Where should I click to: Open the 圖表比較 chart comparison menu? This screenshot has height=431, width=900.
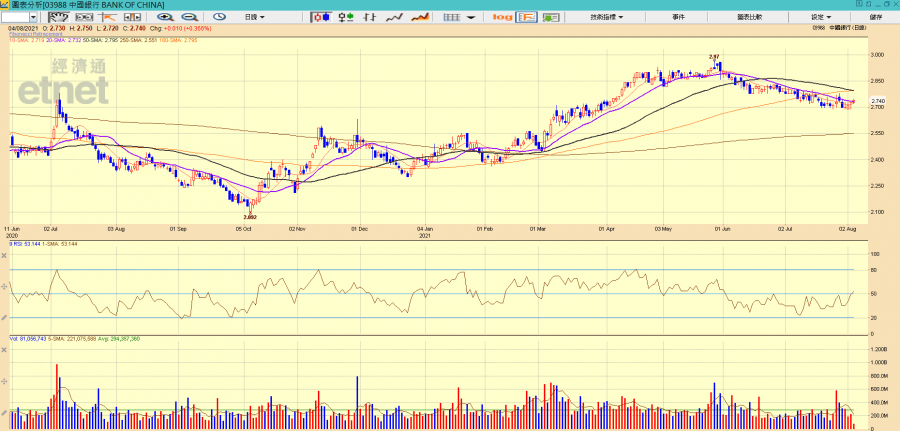749,17
